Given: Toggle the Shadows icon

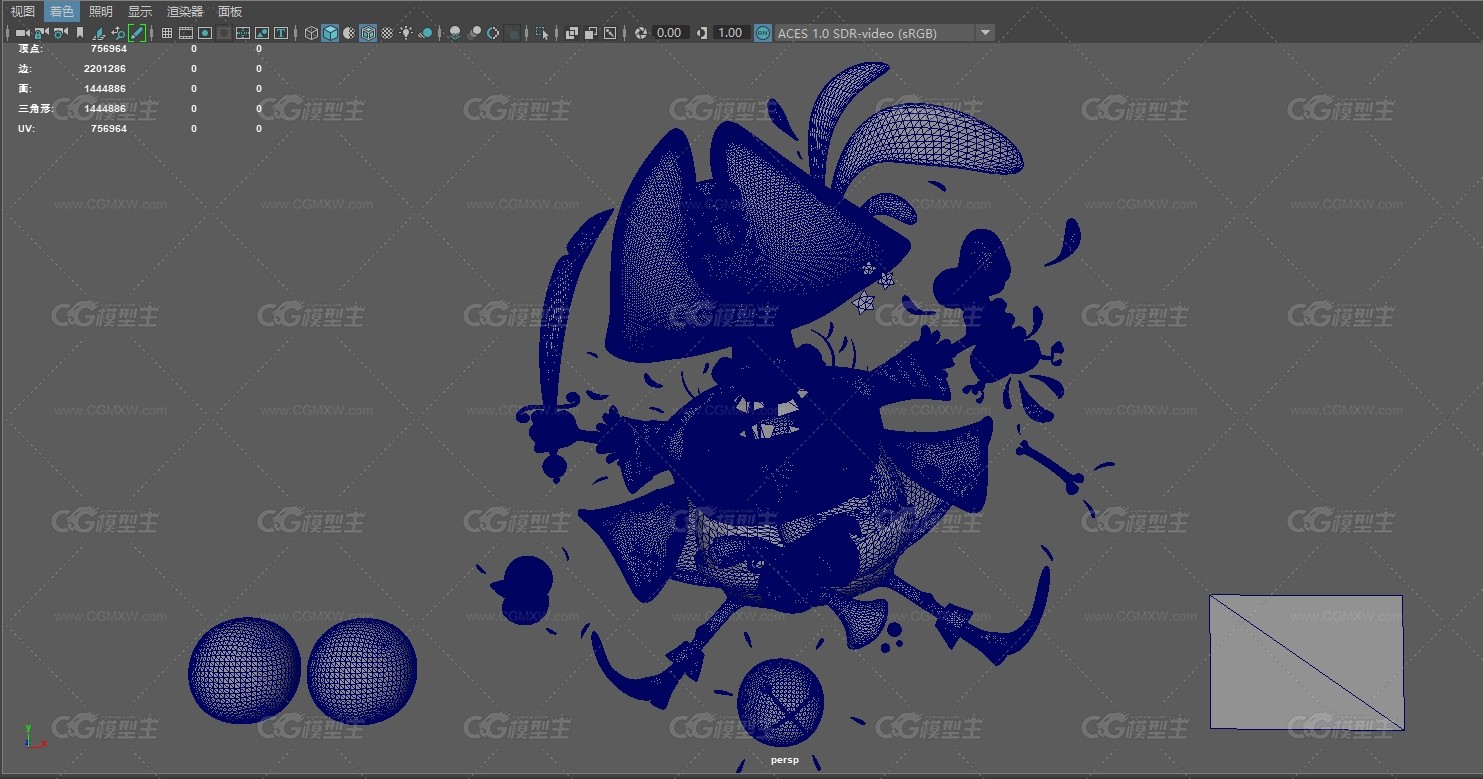Looking at the screenshot, I should [x=425, y=33].
